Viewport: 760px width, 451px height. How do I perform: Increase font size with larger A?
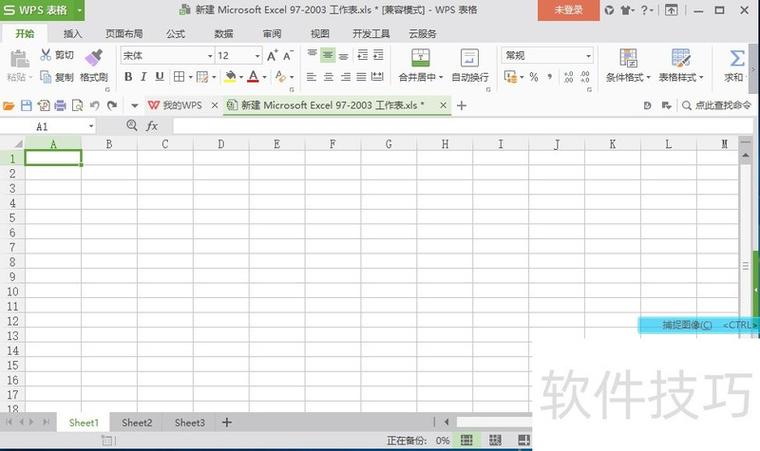click(272, 55)
